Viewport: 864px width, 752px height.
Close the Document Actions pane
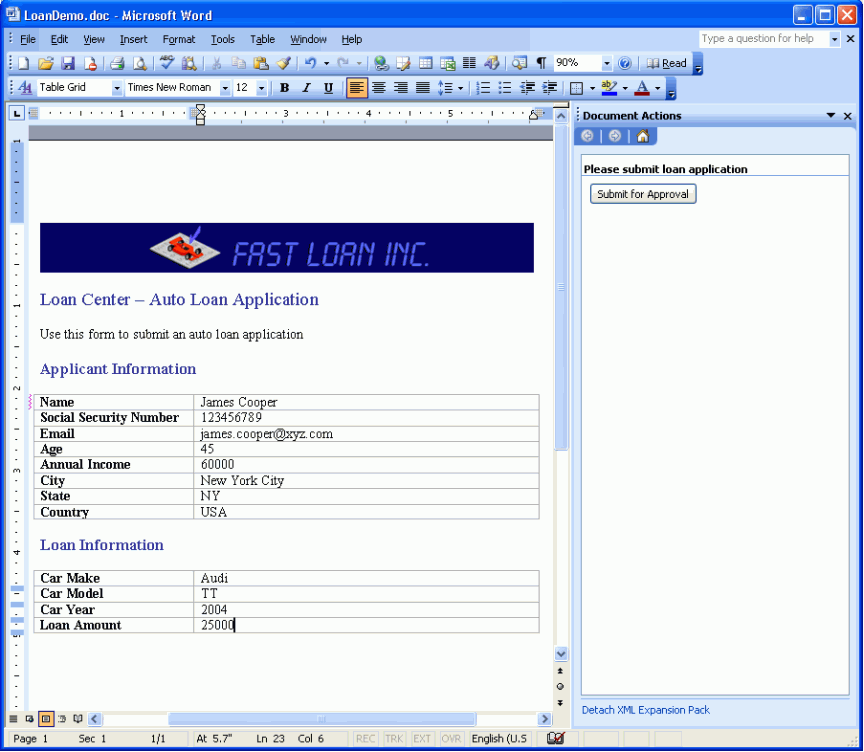847,116
